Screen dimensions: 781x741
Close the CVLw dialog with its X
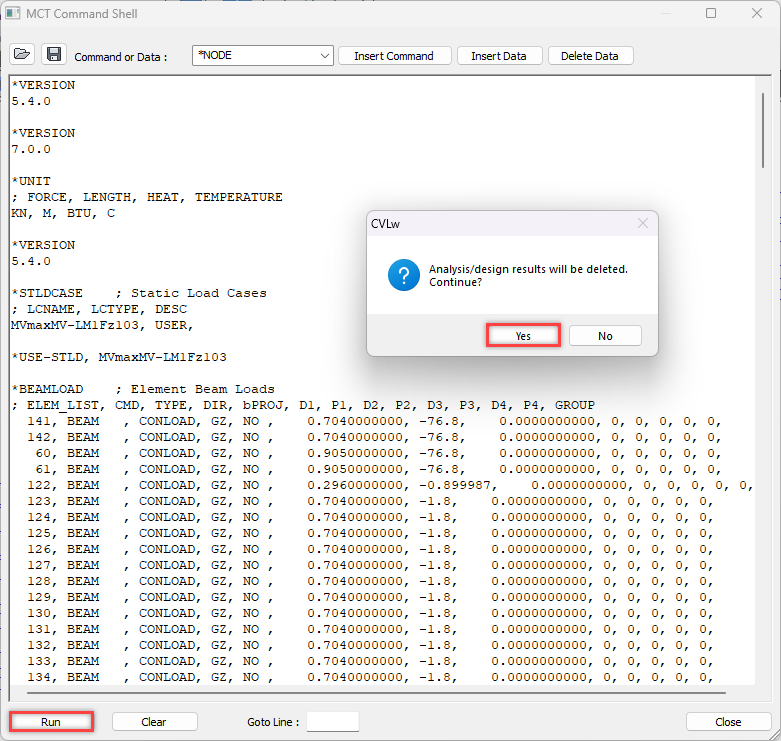(x=643, y=224)
